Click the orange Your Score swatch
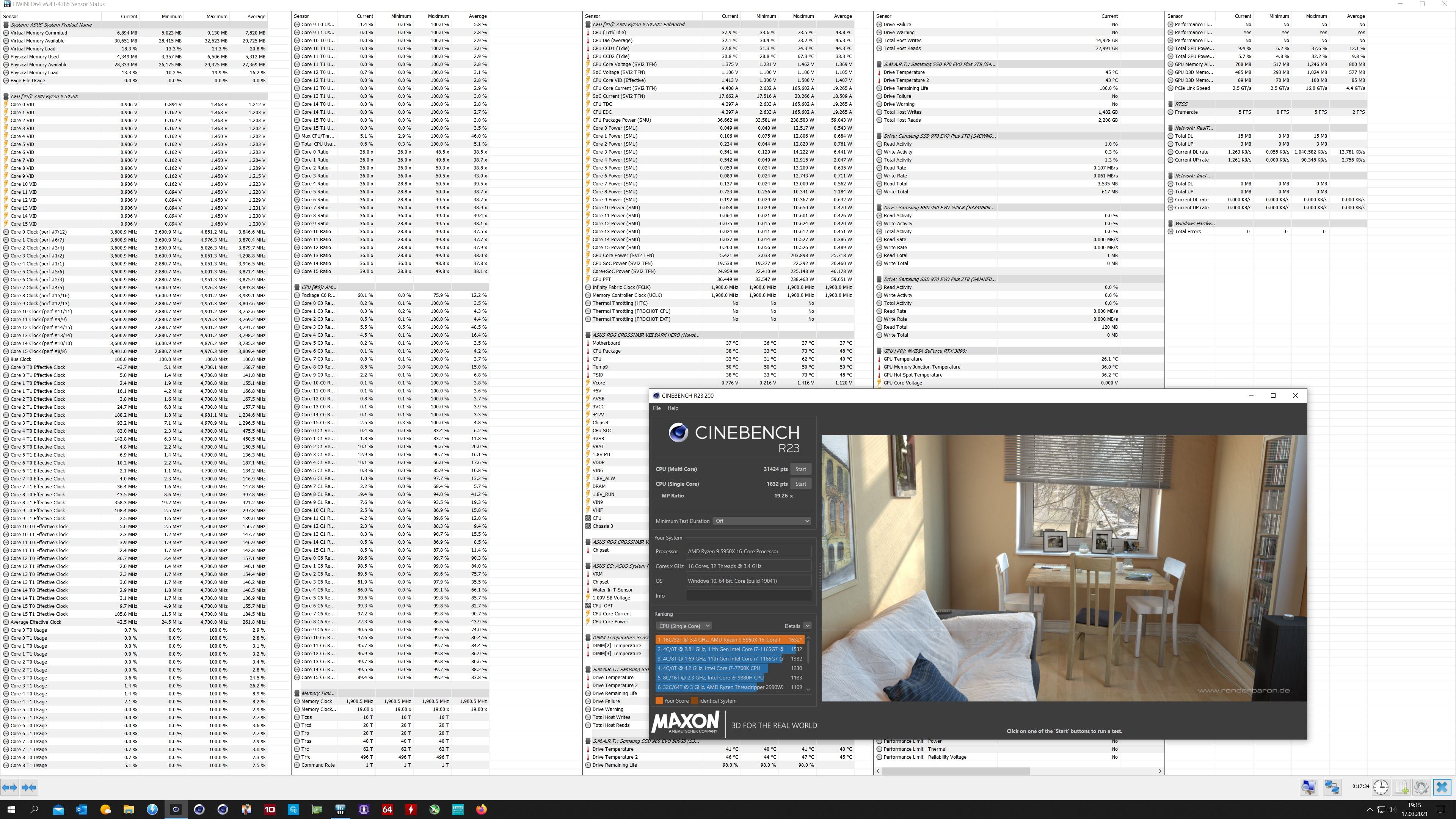 click(659, 701)
